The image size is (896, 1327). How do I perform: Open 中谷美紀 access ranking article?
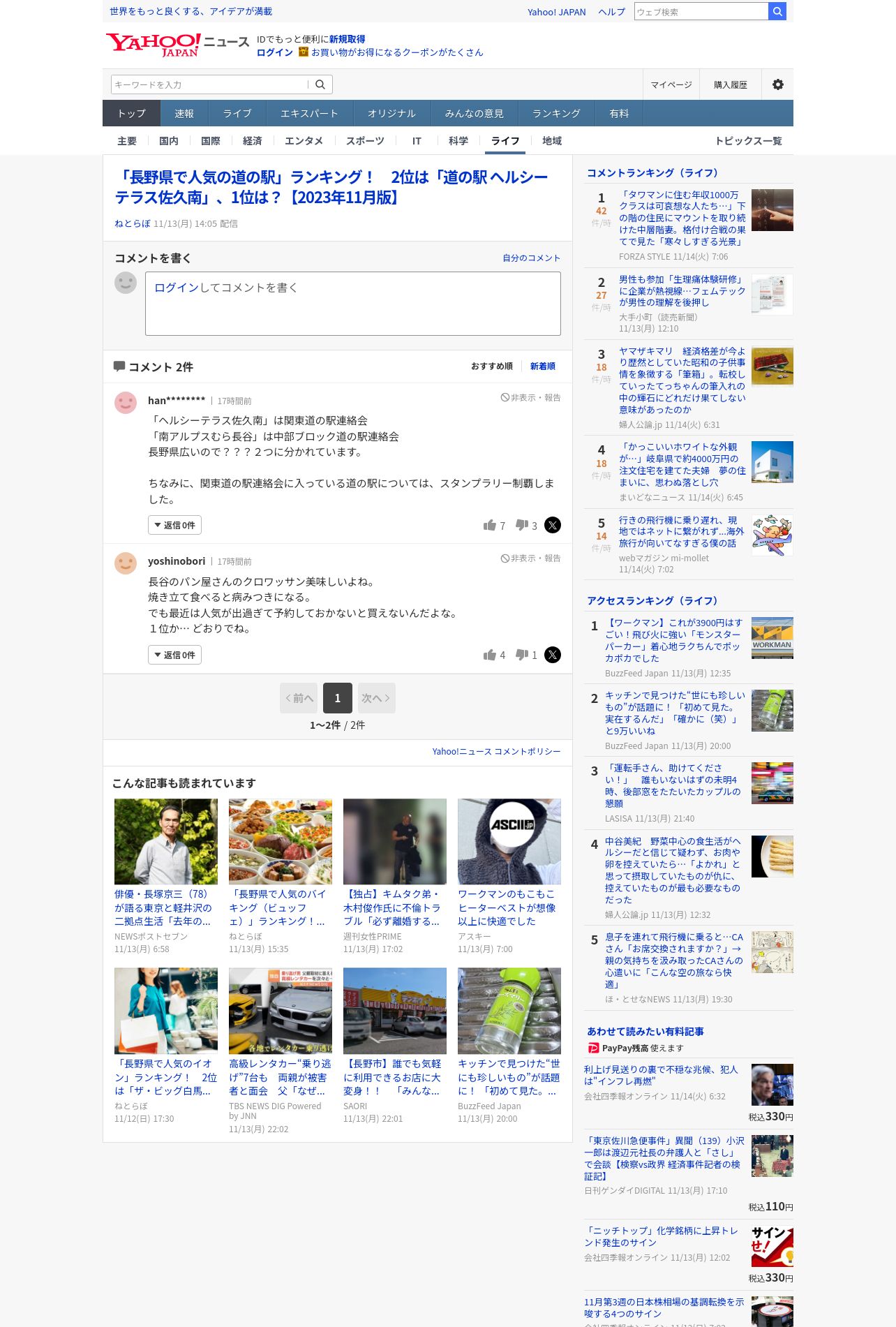[x=673, y=870]
